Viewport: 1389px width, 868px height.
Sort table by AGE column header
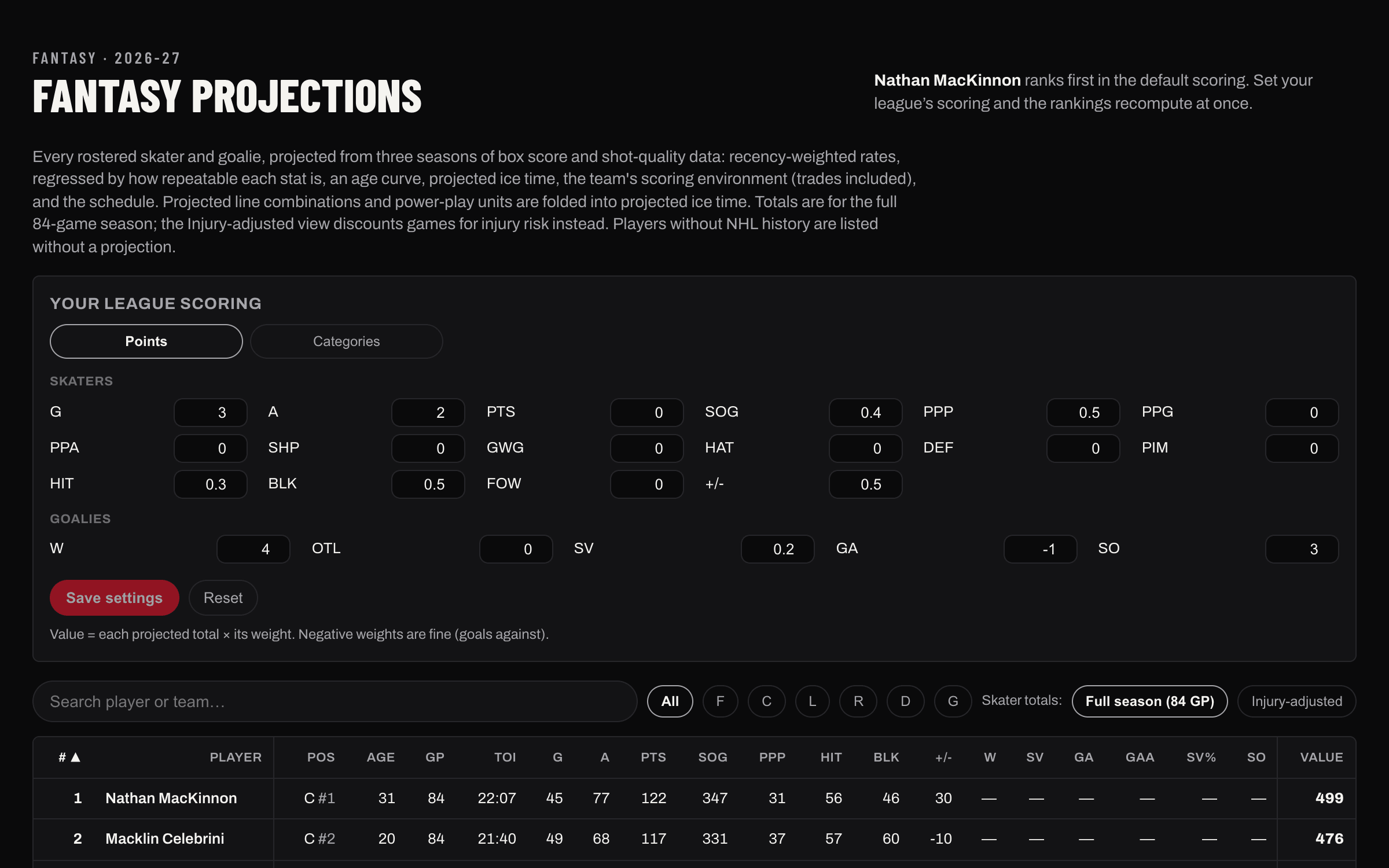pos(380,757)
